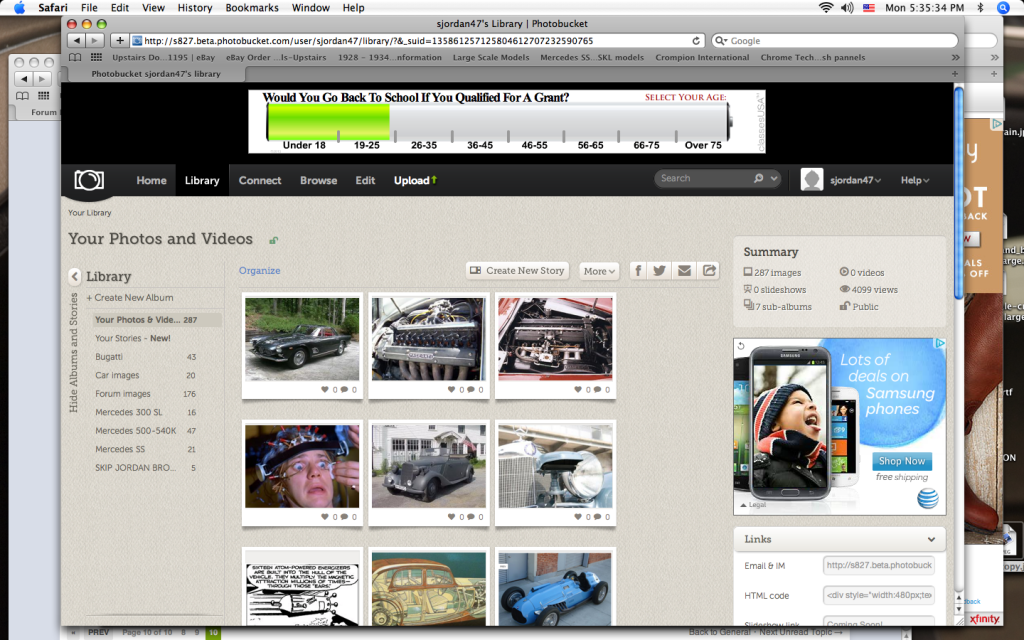Select the 26-35 age range in ad
This screenshot has height=640, width=1024.
[424, 145]
